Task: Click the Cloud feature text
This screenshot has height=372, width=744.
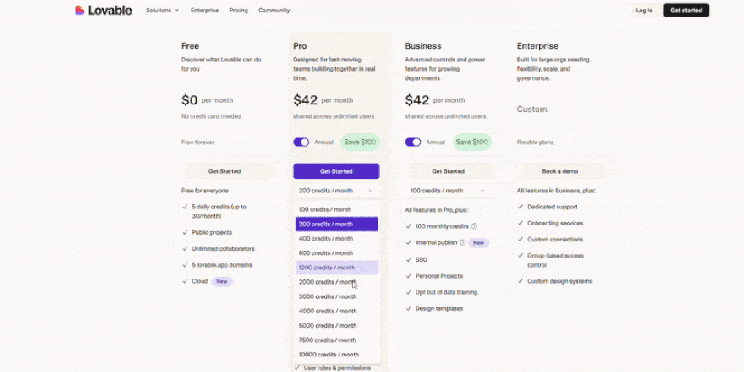Action: 200,281
